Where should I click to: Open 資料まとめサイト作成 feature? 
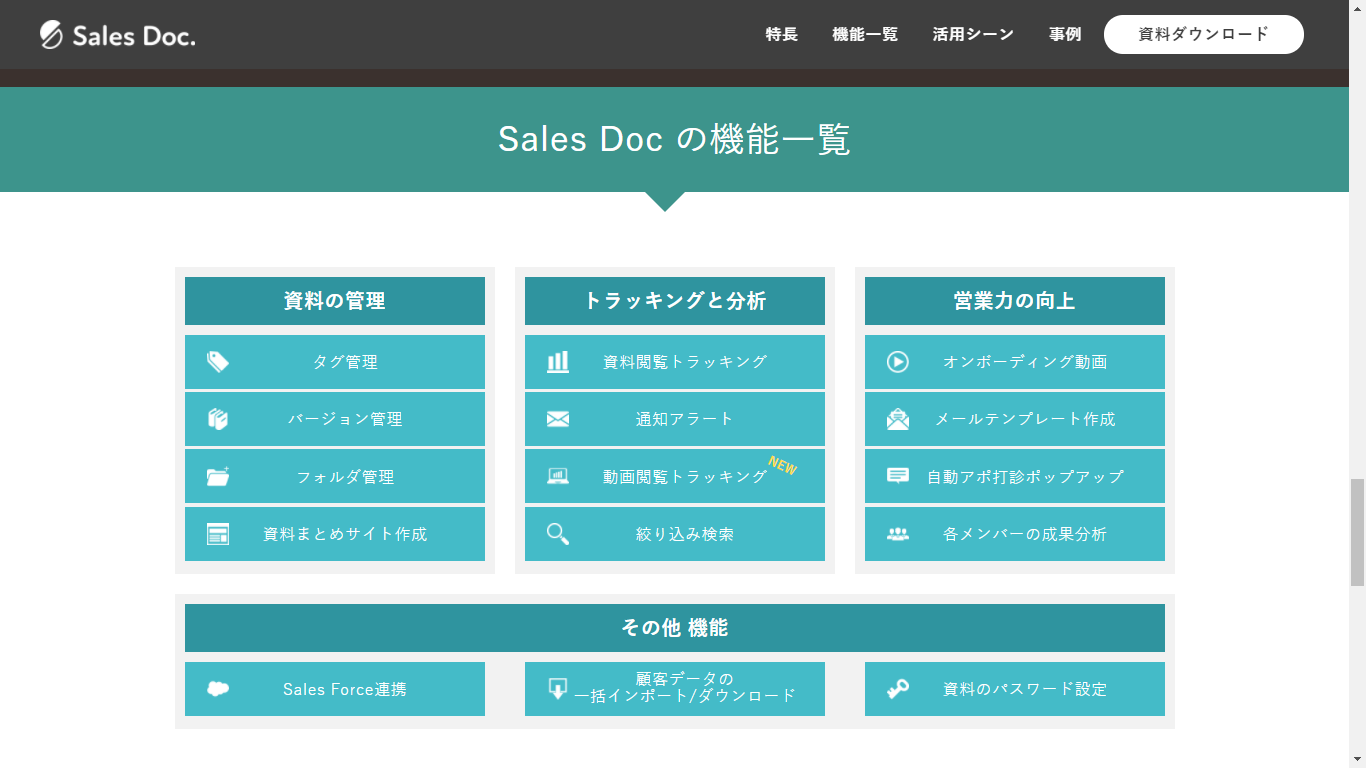335,534
